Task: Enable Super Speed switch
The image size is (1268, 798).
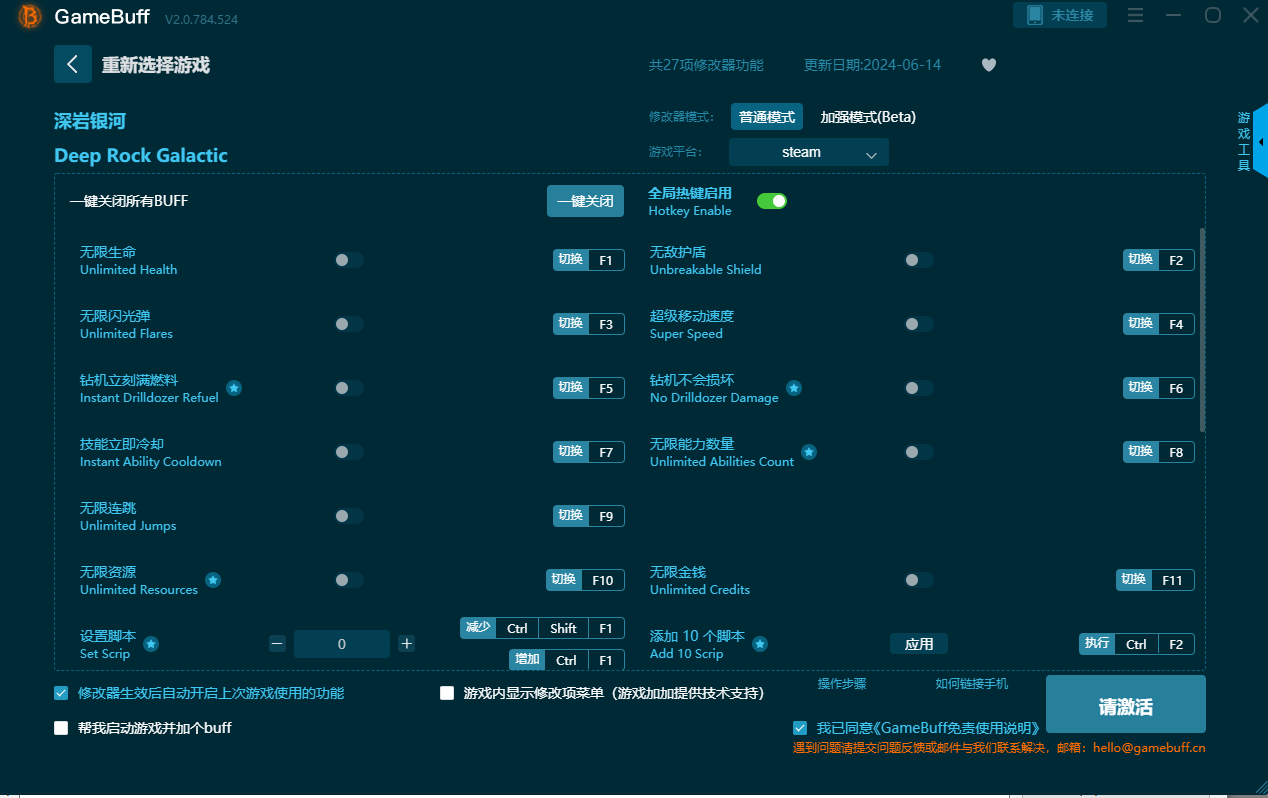Action: click(x=919, y=324)
